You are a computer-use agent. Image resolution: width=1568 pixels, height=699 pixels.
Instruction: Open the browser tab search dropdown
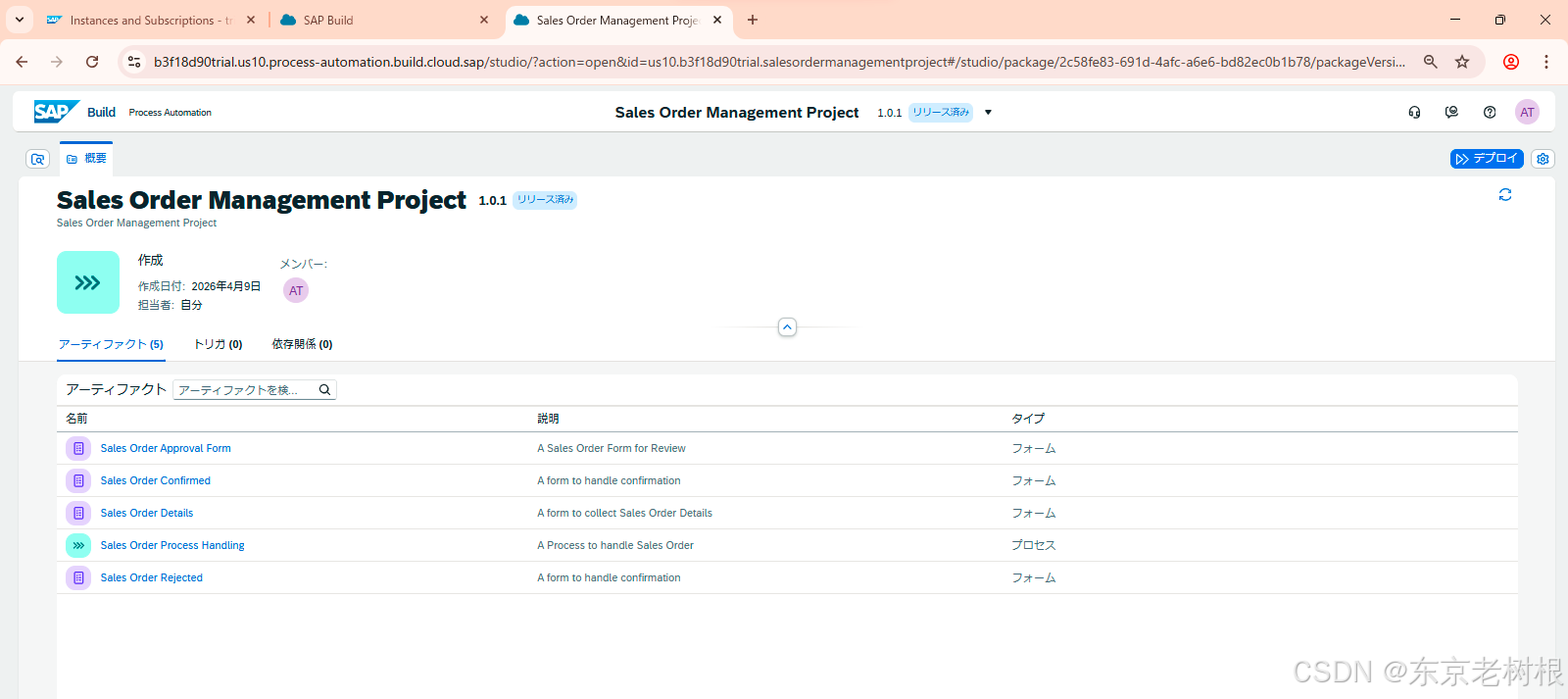(x=20, y=20)
